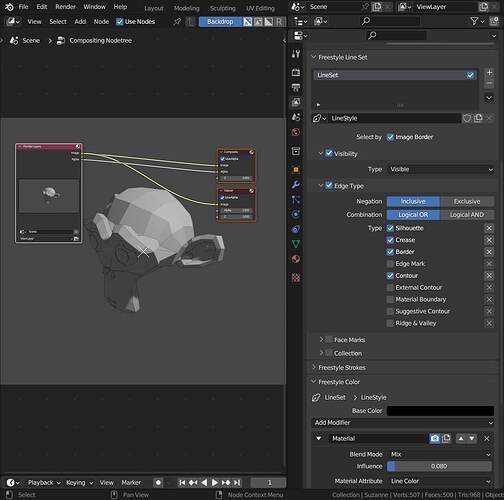Open the Particles properties tab
This screenshot has width=504, height=500.
pos(296,199)
